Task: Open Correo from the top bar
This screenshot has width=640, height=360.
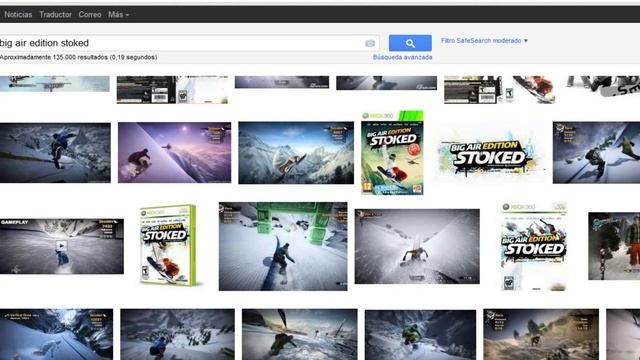Action: point(90,14)
